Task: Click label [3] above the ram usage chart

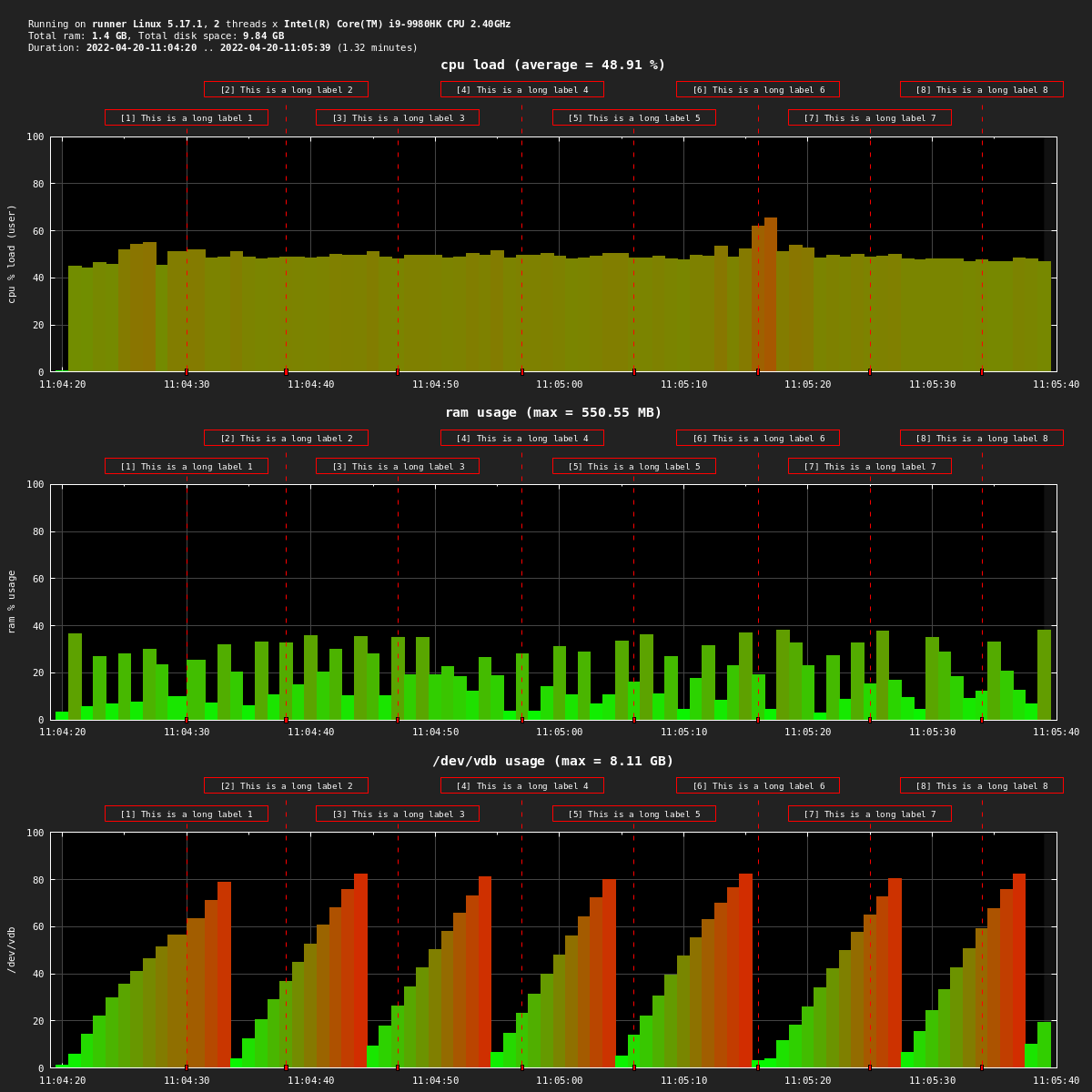Action: tap(398, 466)
